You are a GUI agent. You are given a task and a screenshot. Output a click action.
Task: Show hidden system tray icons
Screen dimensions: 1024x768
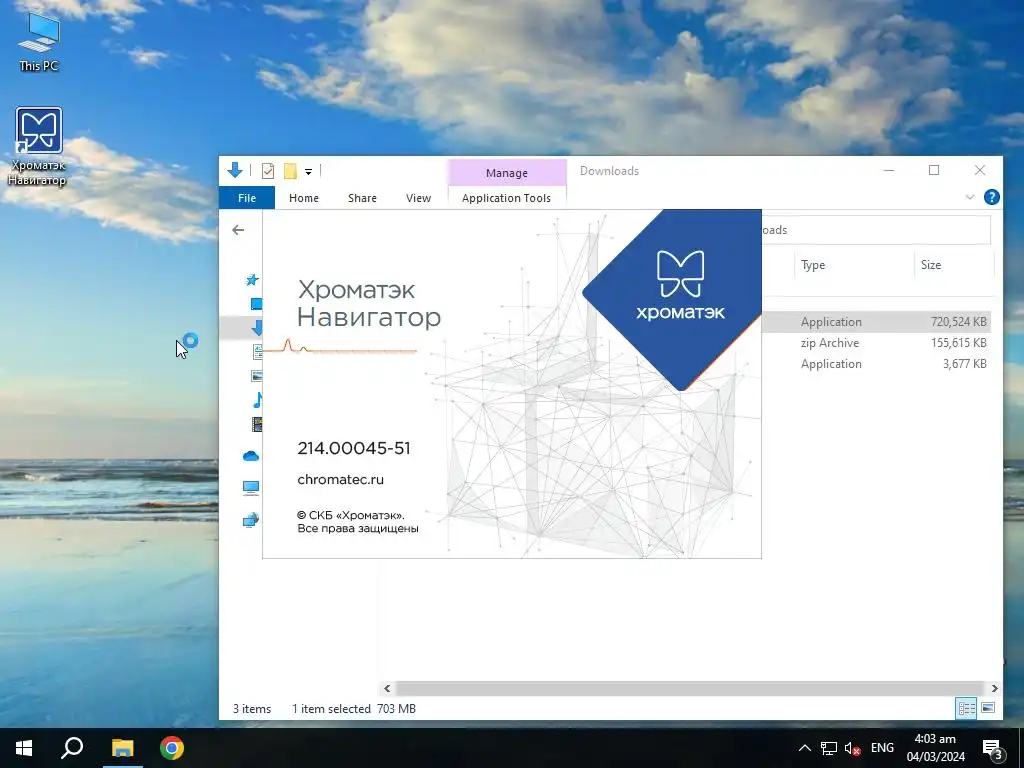pyautogui.click(x=805, y=748)
